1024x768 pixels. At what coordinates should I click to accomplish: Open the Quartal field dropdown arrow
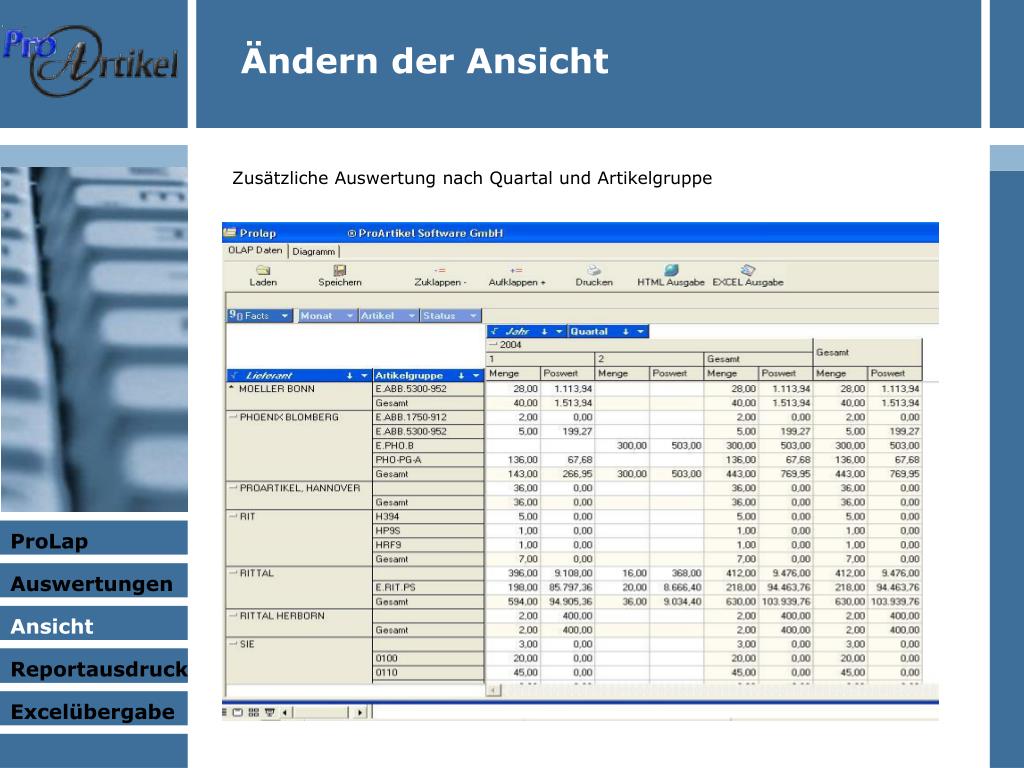[x=641, y=332]
